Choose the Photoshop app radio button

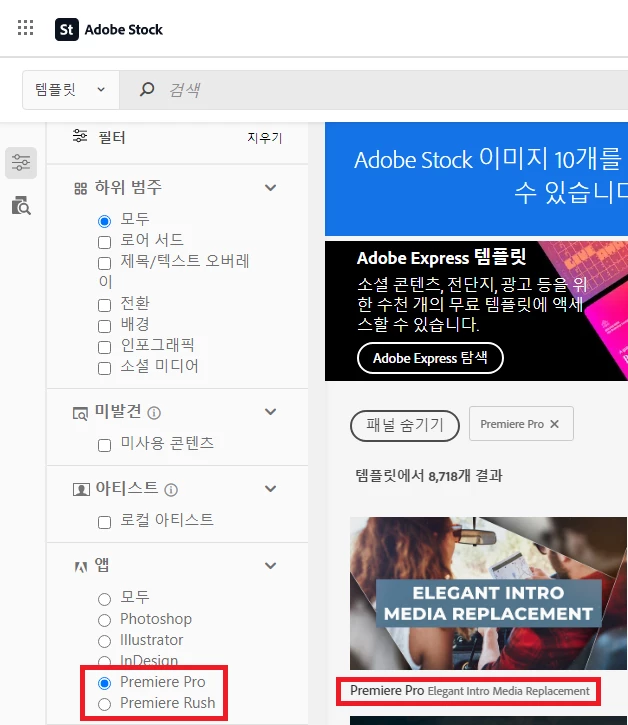[x=105, y=620]
